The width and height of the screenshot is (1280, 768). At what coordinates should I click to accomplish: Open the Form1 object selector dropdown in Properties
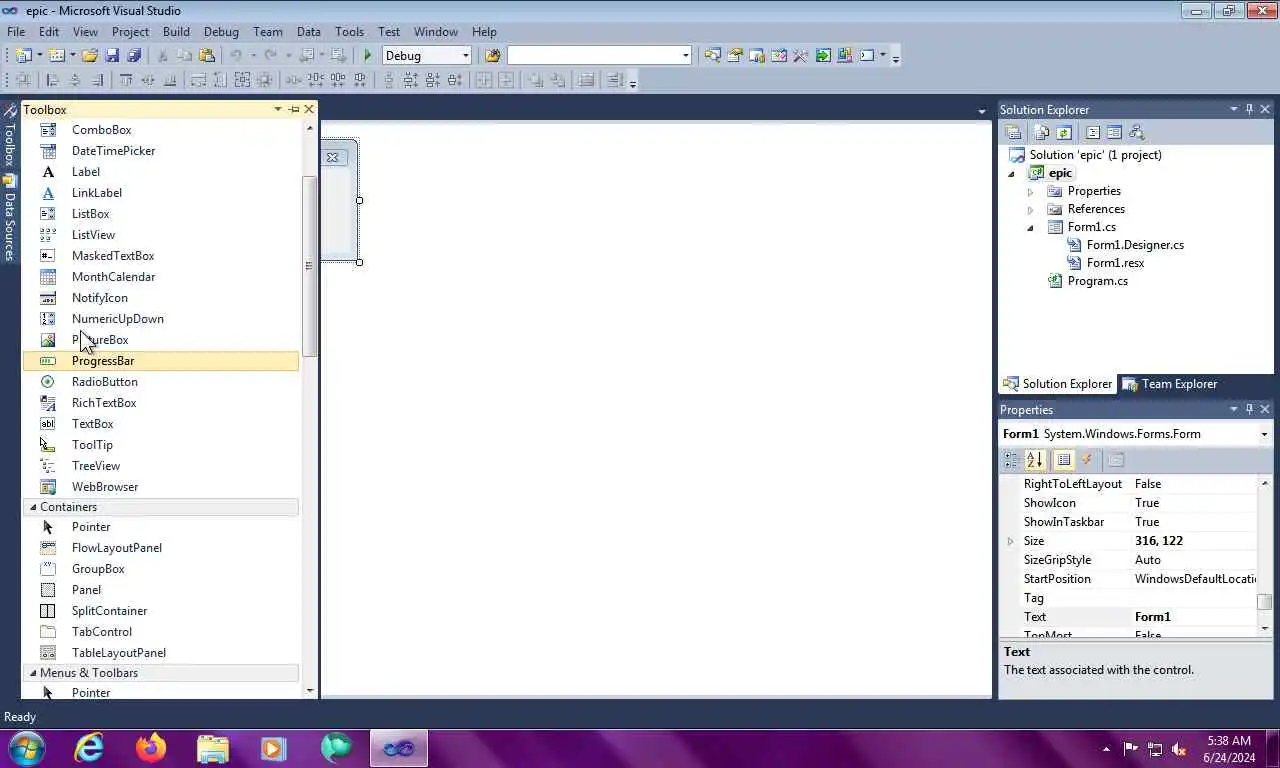click(x=1264, y=434)
